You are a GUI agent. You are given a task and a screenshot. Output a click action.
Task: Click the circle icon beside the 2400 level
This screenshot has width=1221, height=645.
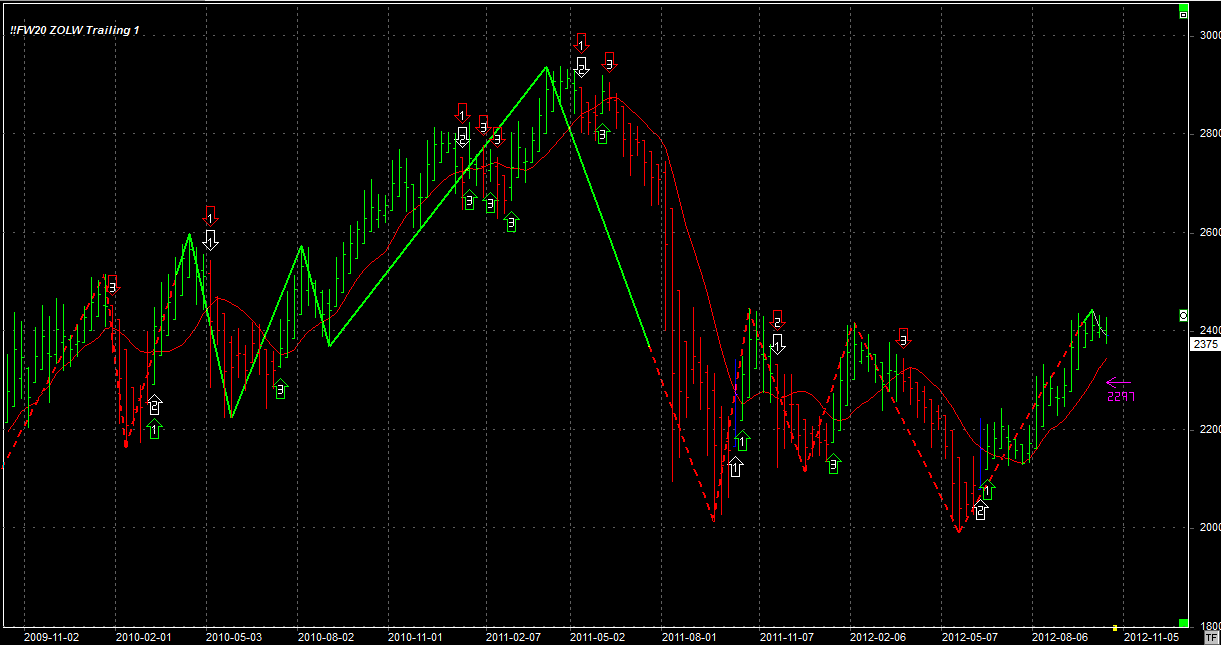(1184, 315)
